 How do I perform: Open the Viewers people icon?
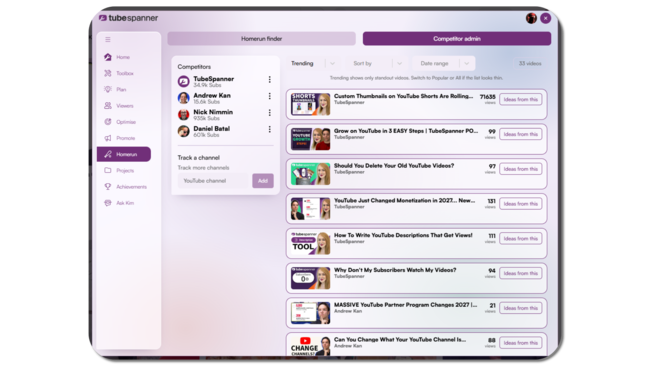pos(108,106)
